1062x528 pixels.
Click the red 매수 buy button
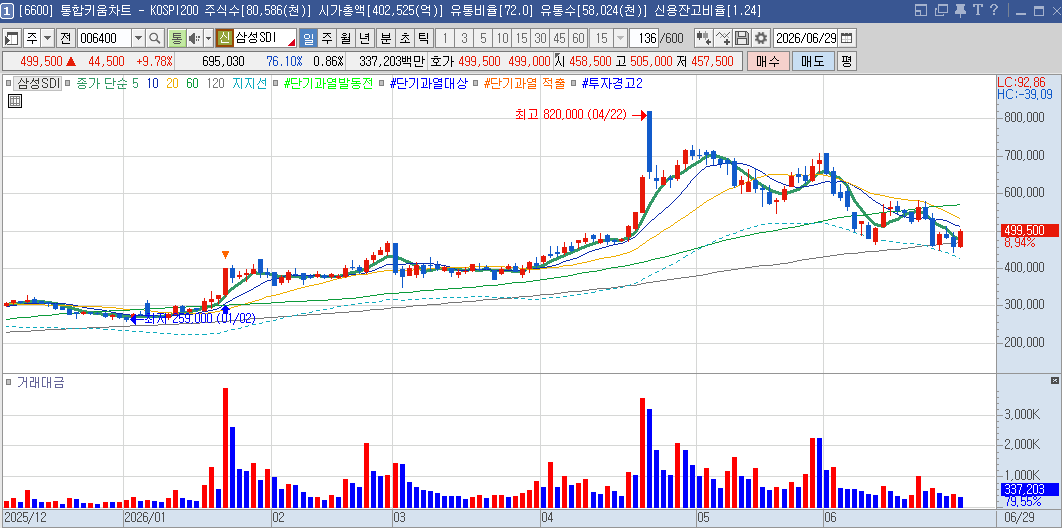coord(767,61)
